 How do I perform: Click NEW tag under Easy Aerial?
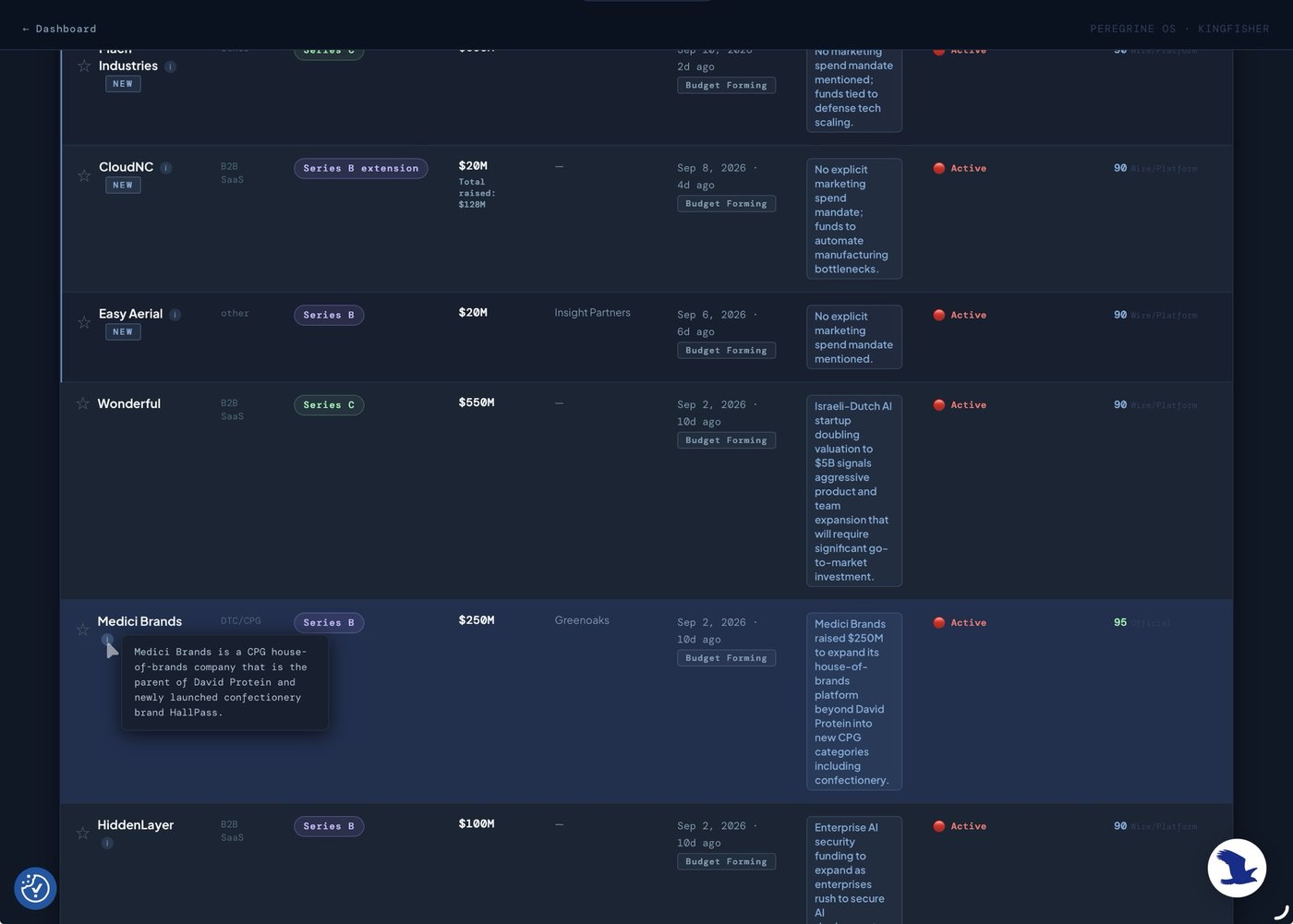pyautogui.click(x=123, y=331)
